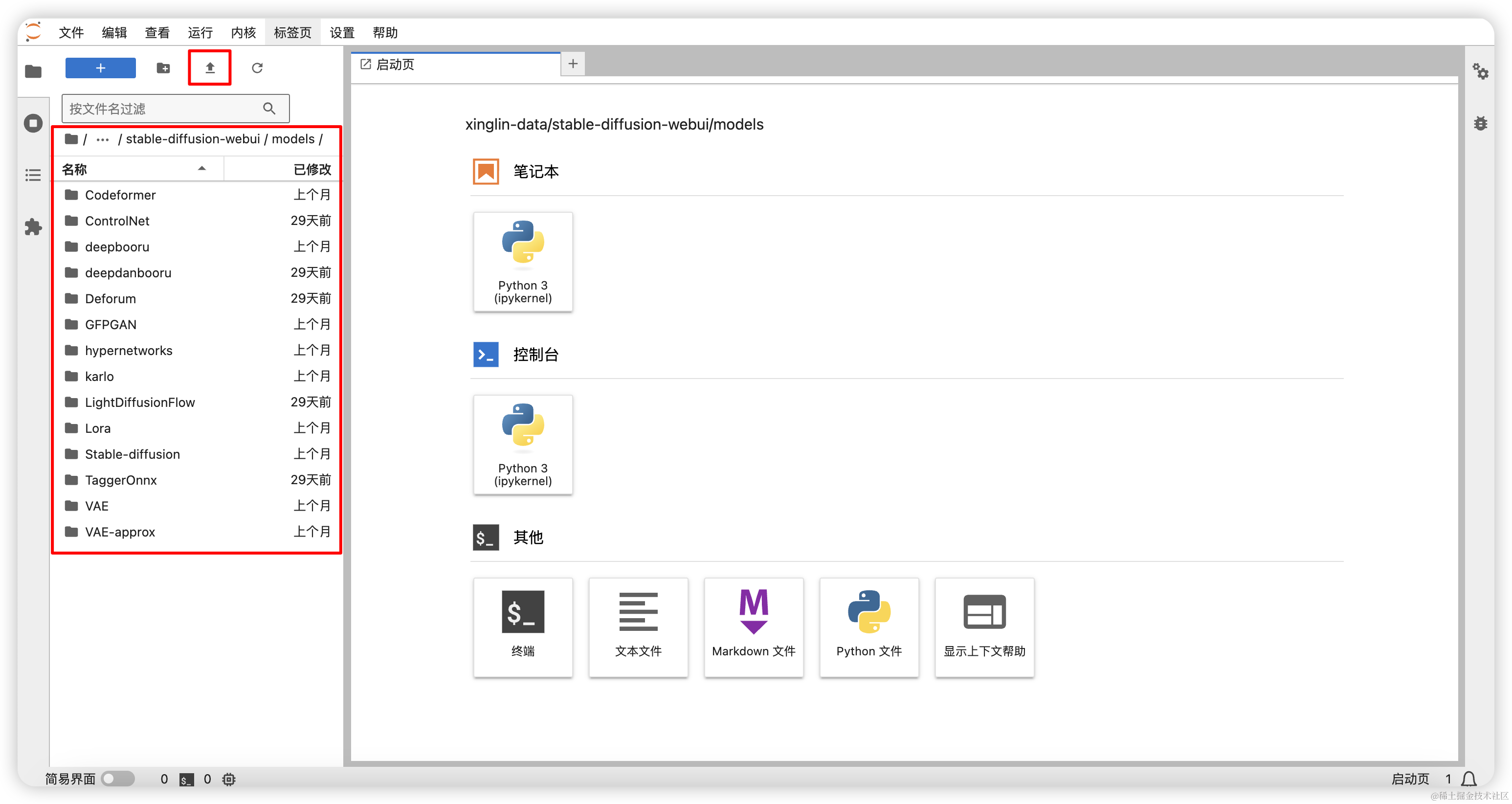Select the TaggerOnnx folder
This screenshot has height=804, width=1512.
197,480
